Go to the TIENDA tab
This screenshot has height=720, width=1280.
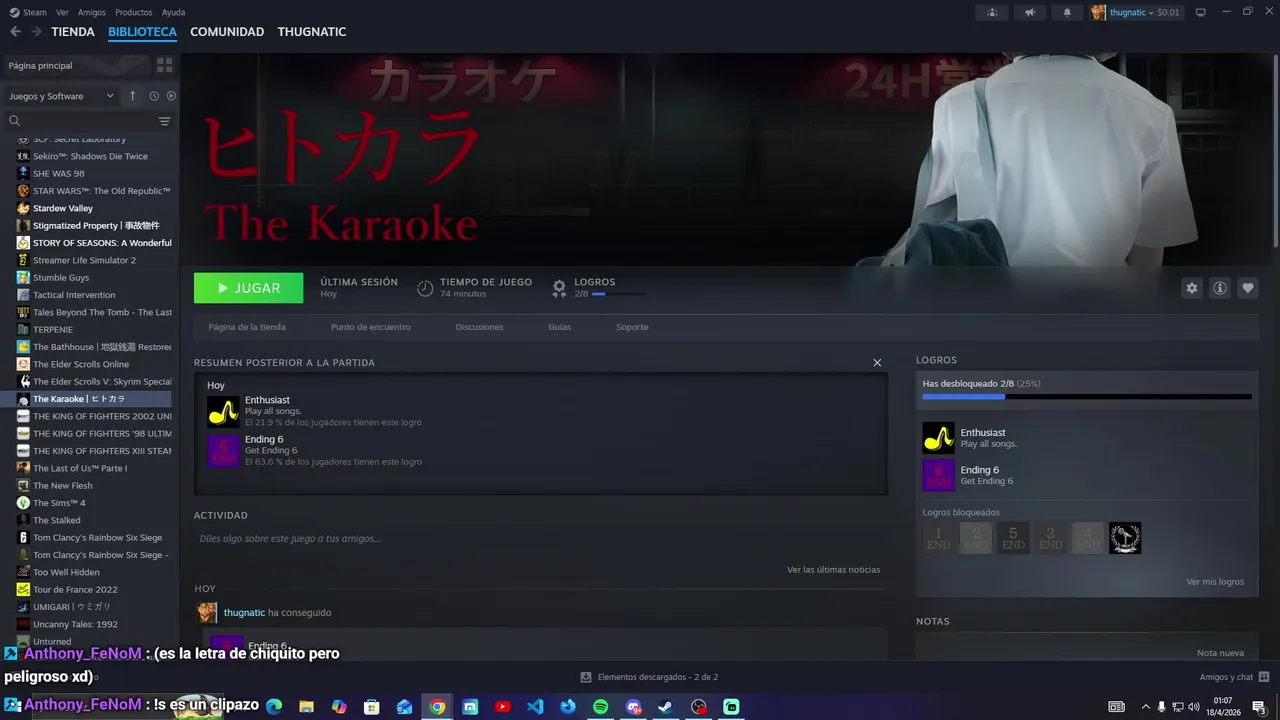pos(73,32)
